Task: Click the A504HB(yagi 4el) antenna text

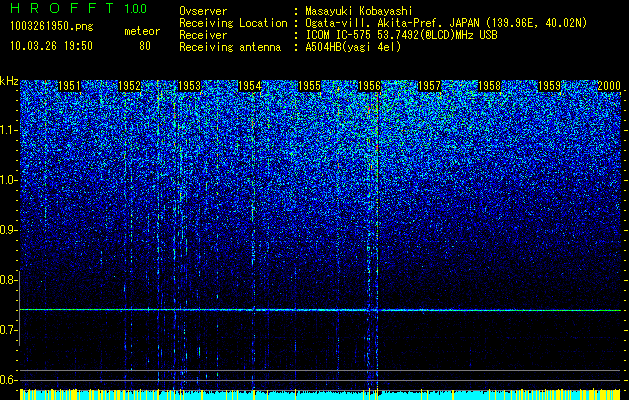Action: tap(353, 47)
